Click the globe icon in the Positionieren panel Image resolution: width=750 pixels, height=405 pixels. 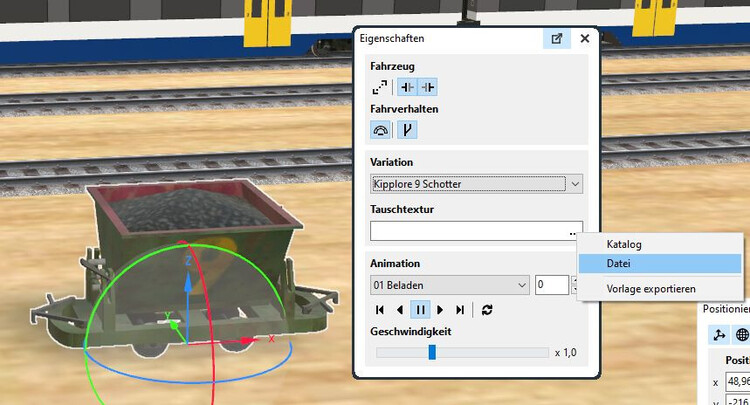(742, 335)
